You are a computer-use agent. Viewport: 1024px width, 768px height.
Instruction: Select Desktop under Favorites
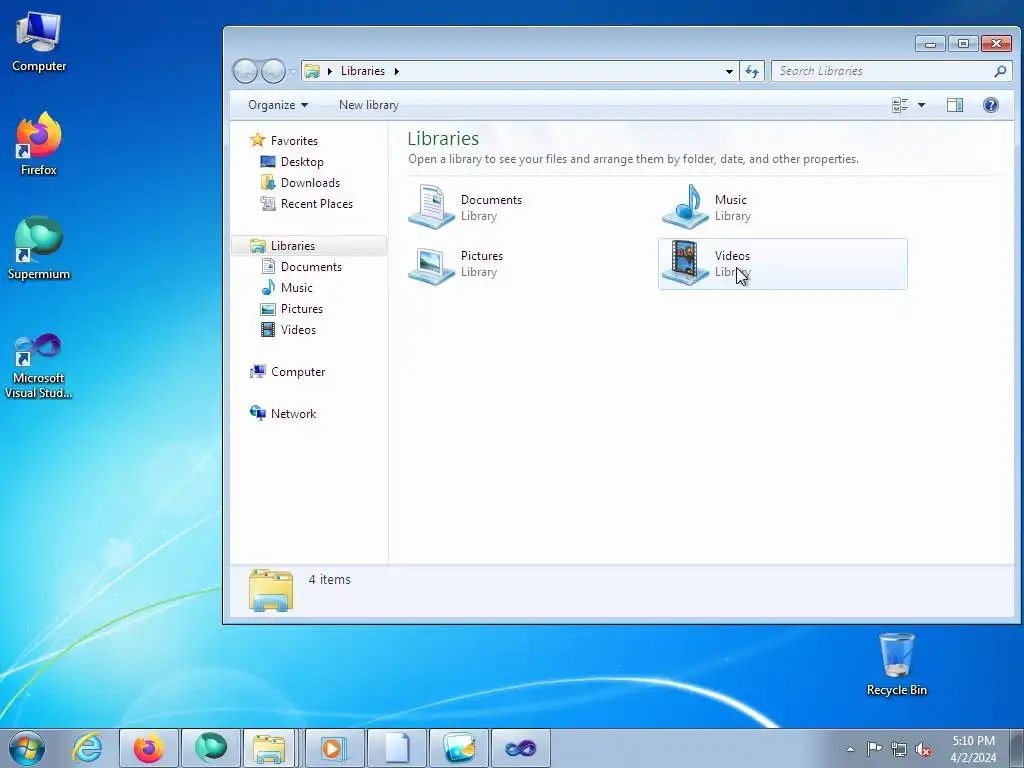tap(302, 161)
